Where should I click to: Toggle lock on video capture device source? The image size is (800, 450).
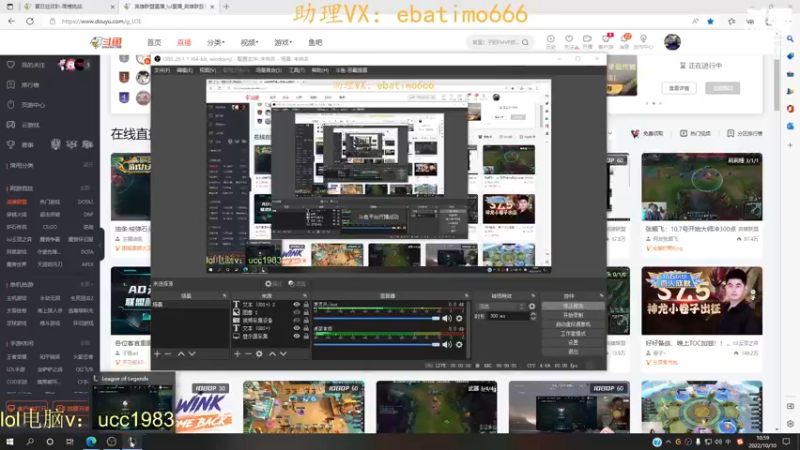coord(306,320)
